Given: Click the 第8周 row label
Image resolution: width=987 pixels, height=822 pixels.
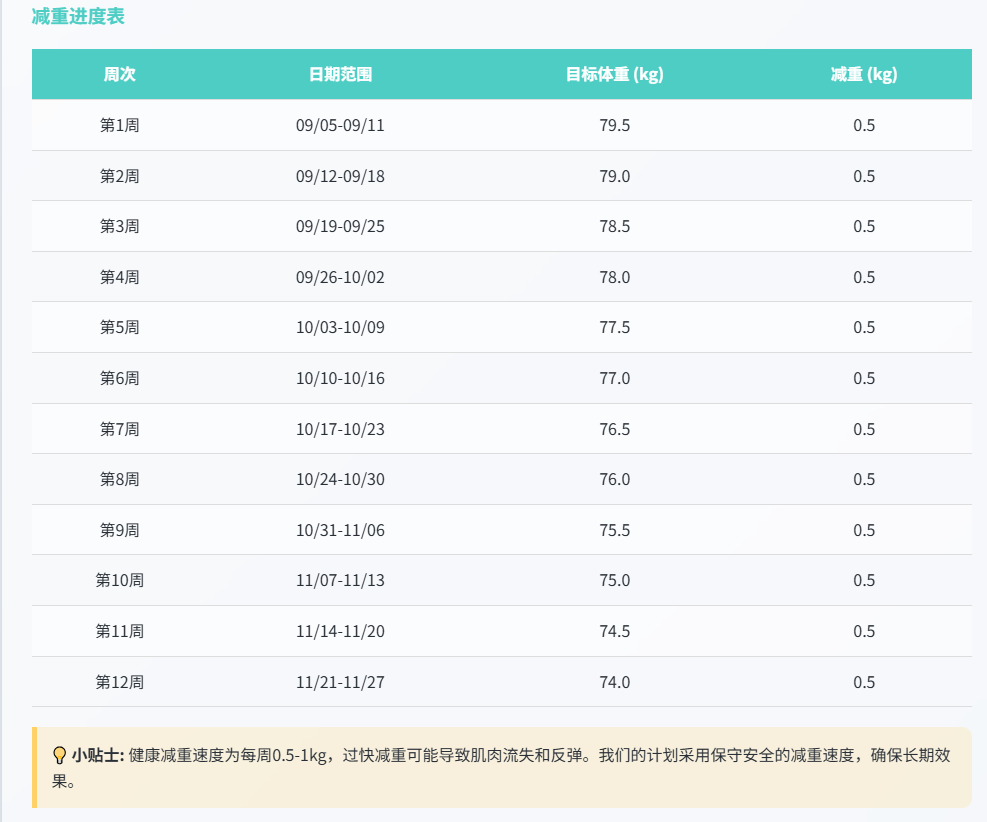Looking at the screenshot, I should [120, 480].
